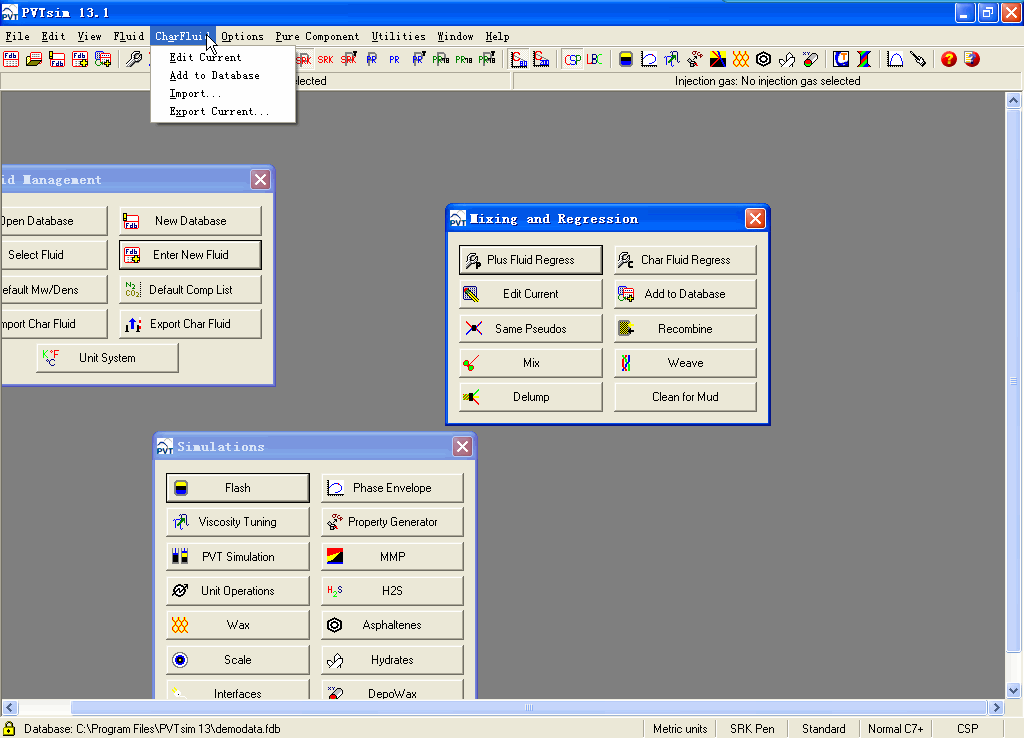The height and width of the screenshot is (738, 1024).
Task: Click the PVT Simulation button
Action: 238,556
